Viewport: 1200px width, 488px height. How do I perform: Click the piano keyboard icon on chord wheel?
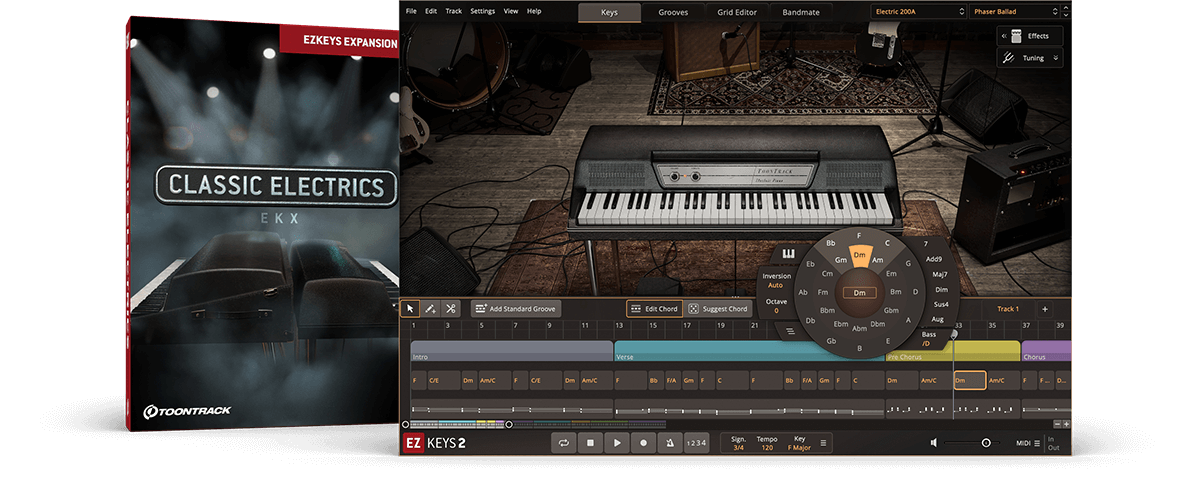pyautogui.click(x=788, y=253)
